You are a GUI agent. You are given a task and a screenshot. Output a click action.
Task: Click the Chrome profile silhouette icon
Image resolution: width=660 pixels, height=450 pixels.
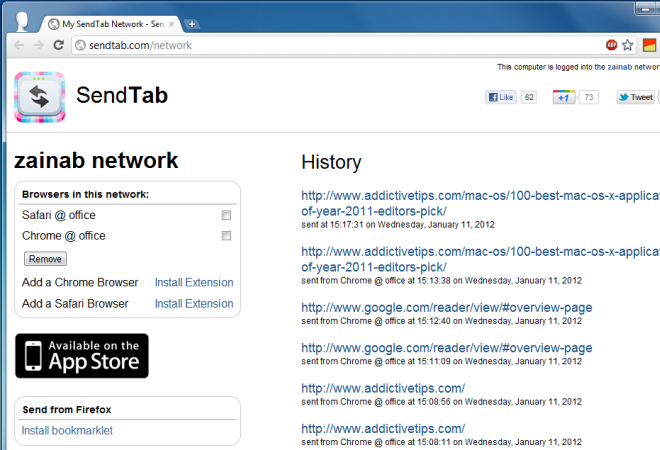pos(21,22)
